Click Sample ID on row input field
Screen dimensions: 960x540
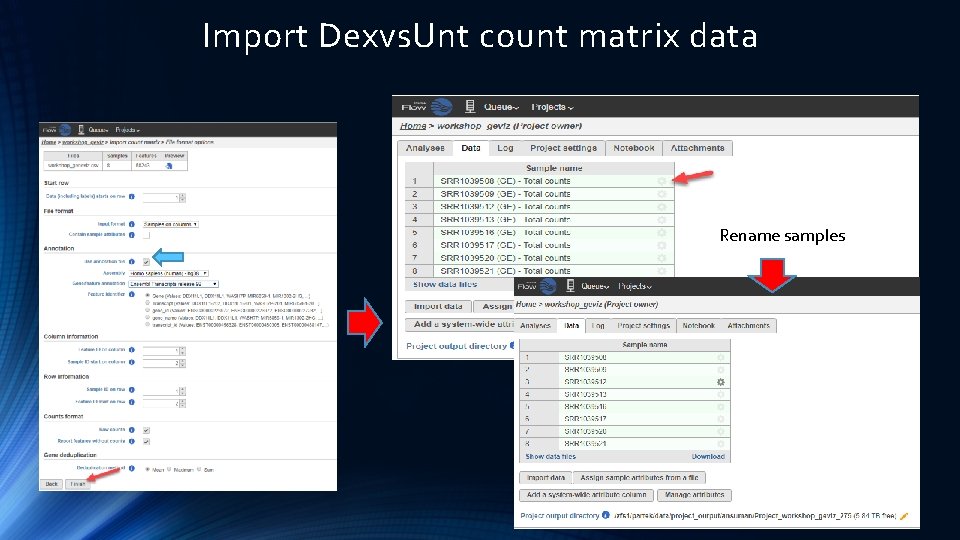click(x=161, y=391)
